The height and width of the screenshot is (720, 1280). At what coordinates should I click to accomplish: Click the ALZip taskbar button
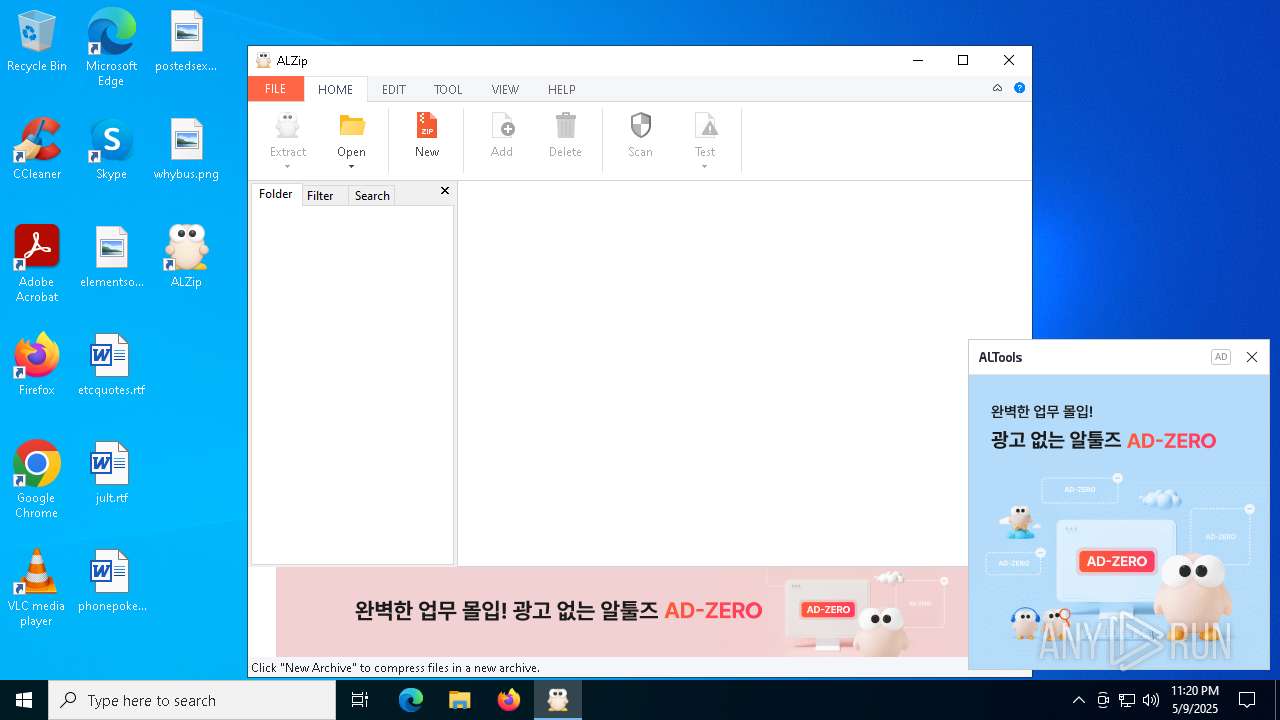click(558, 700)
